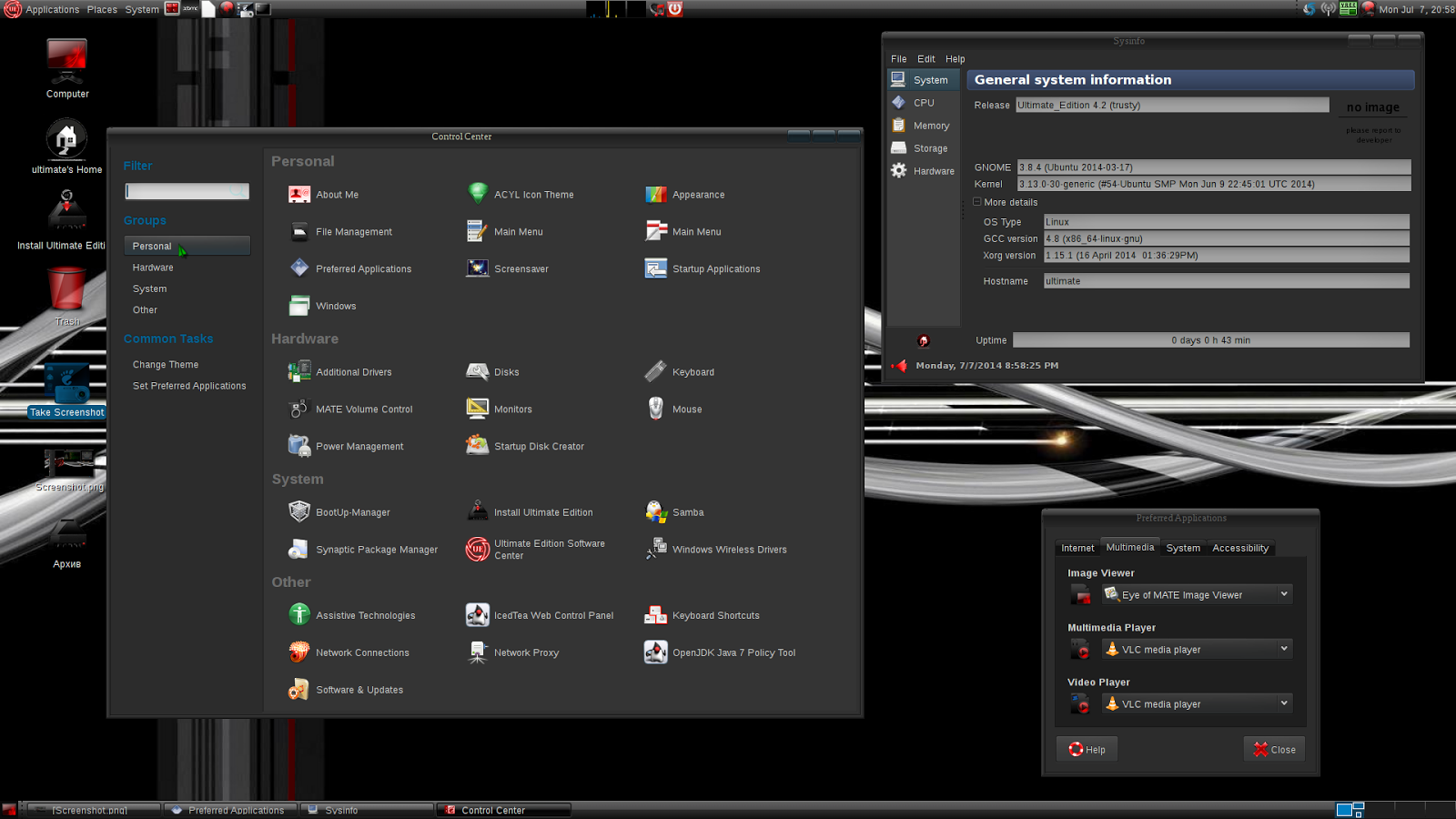Select Personal group in Control Center

tap(187, 246)
